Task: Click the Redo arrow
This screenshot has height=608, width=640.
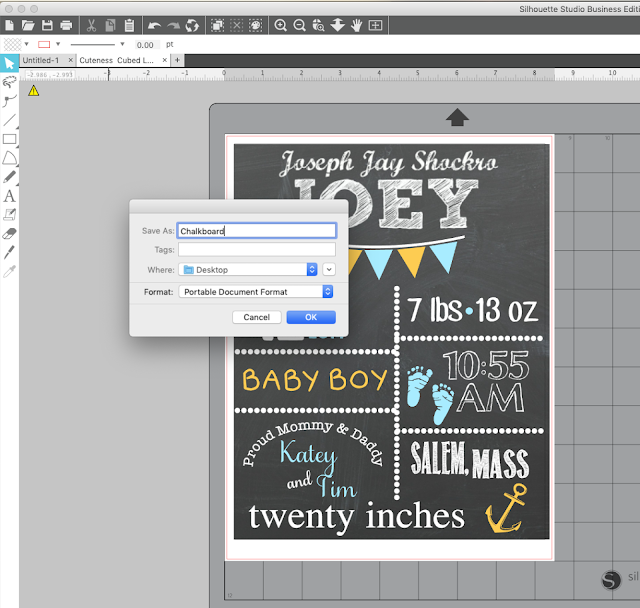Action: point(173,26)
